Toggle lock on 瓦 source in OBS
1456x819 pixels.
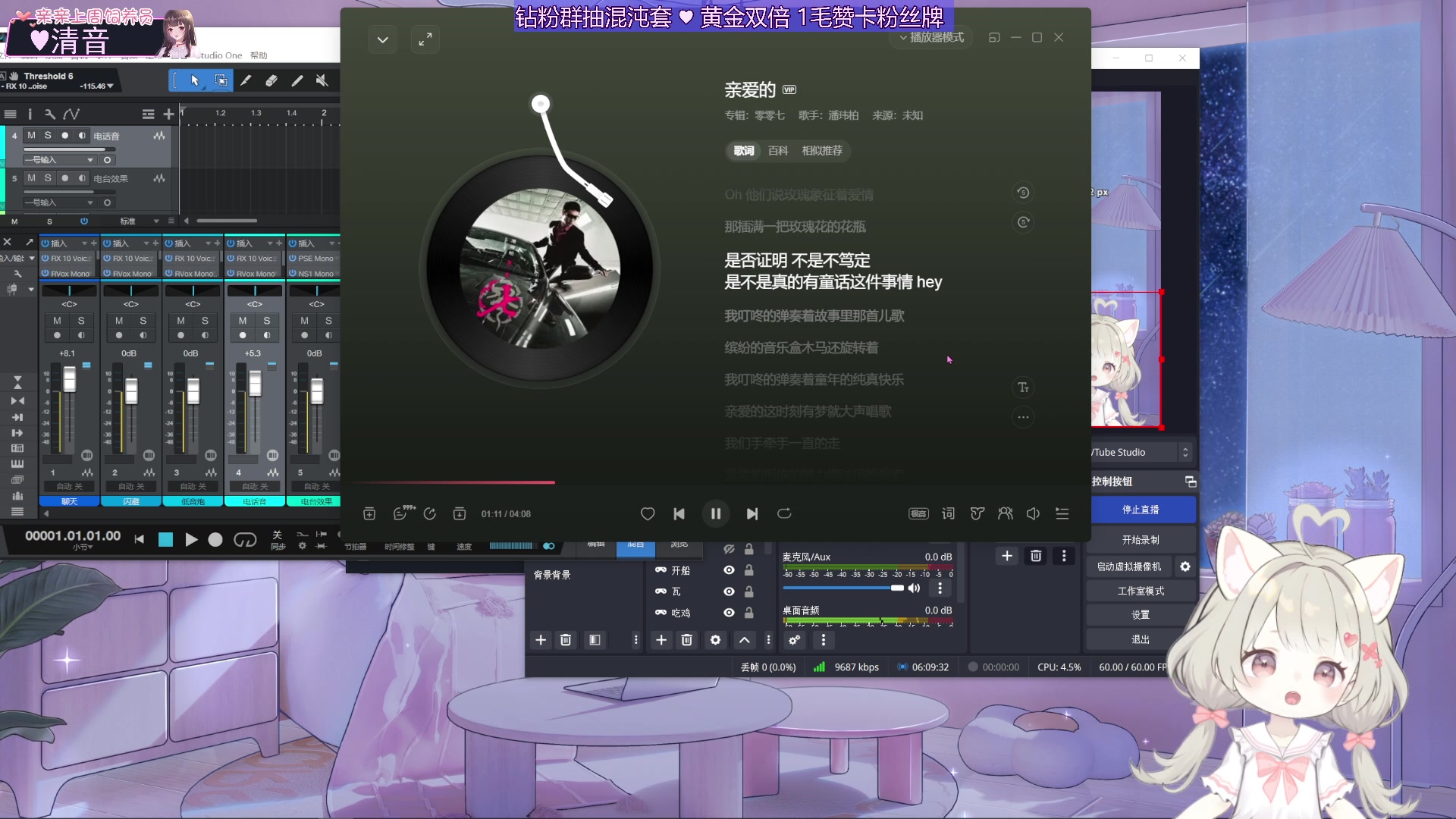[x=749, y=591]
